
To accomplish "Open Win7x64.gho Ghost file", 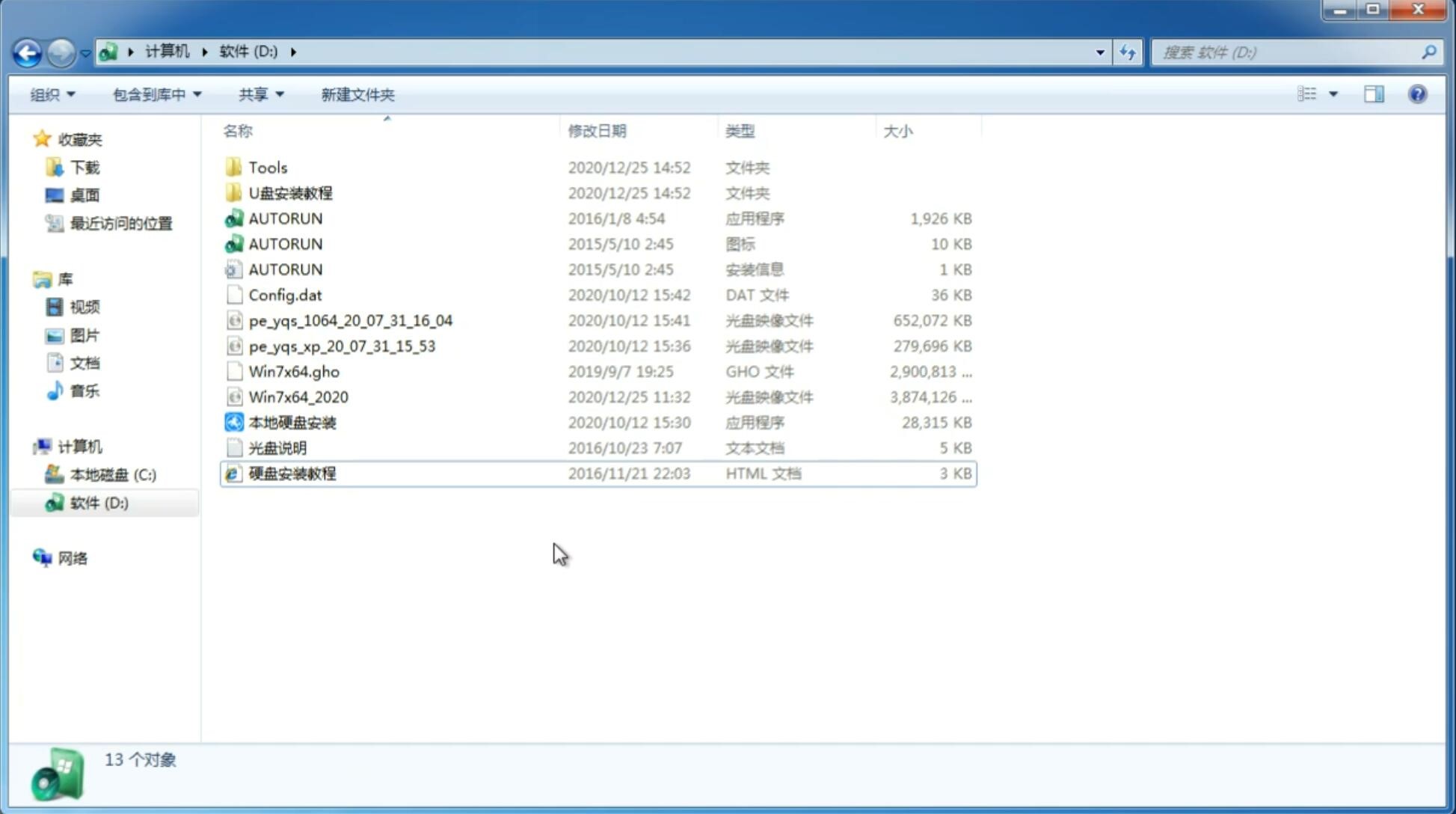I will tap(295, 371).
